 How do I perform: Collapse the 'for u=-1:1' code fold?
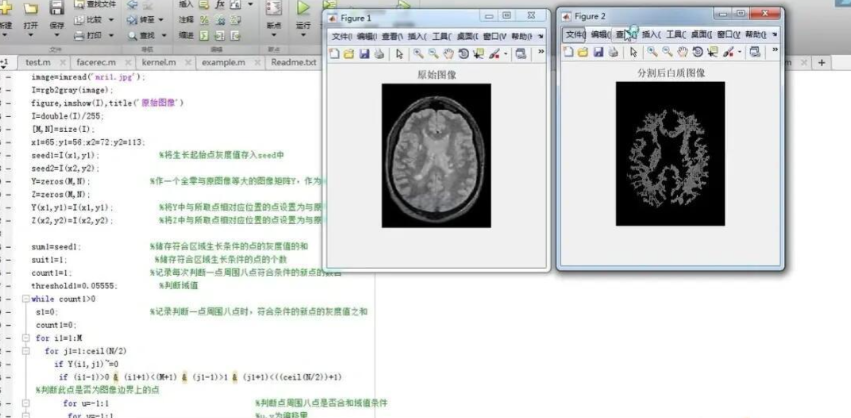point(26,403)
